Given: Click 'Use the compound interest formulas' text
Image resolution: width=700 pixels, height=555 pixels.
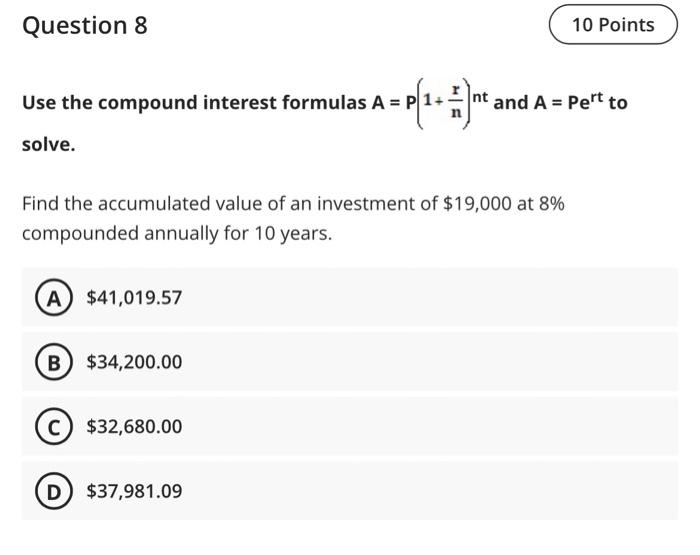Looking at the screenshot, I should coord(195,103).
